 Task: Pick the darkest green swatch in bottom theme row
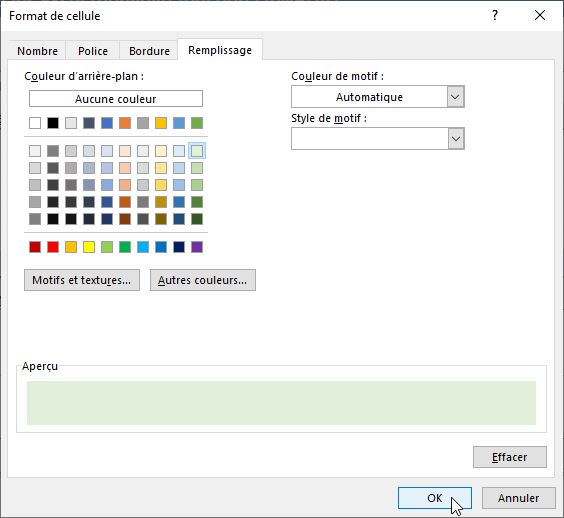click(197, 219)
